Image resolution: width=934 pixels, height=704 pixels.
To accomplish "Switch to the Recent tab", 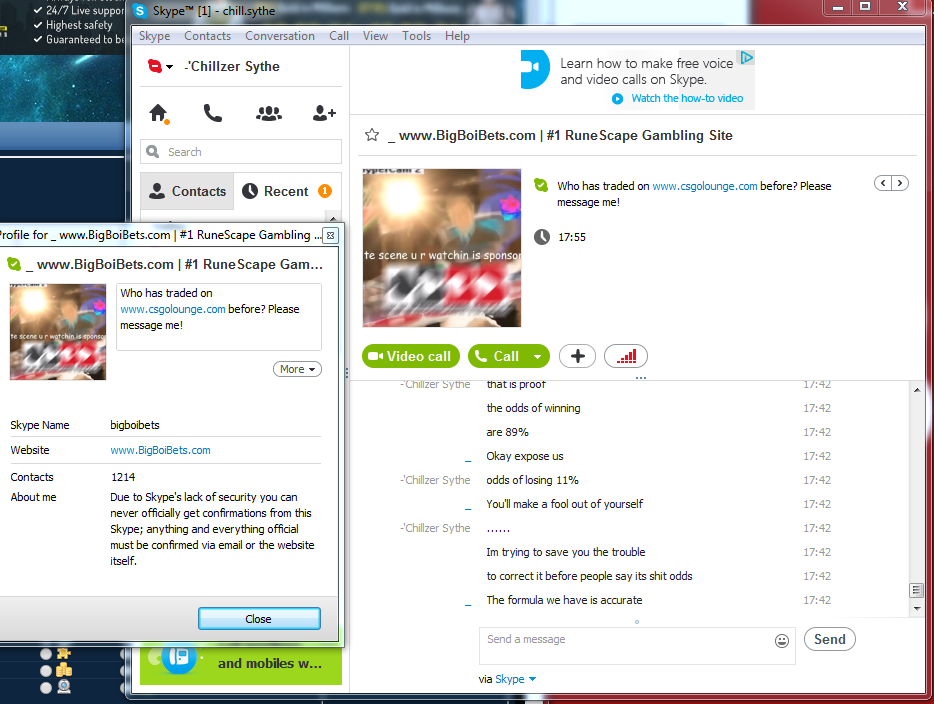I will tap(287, 191).
